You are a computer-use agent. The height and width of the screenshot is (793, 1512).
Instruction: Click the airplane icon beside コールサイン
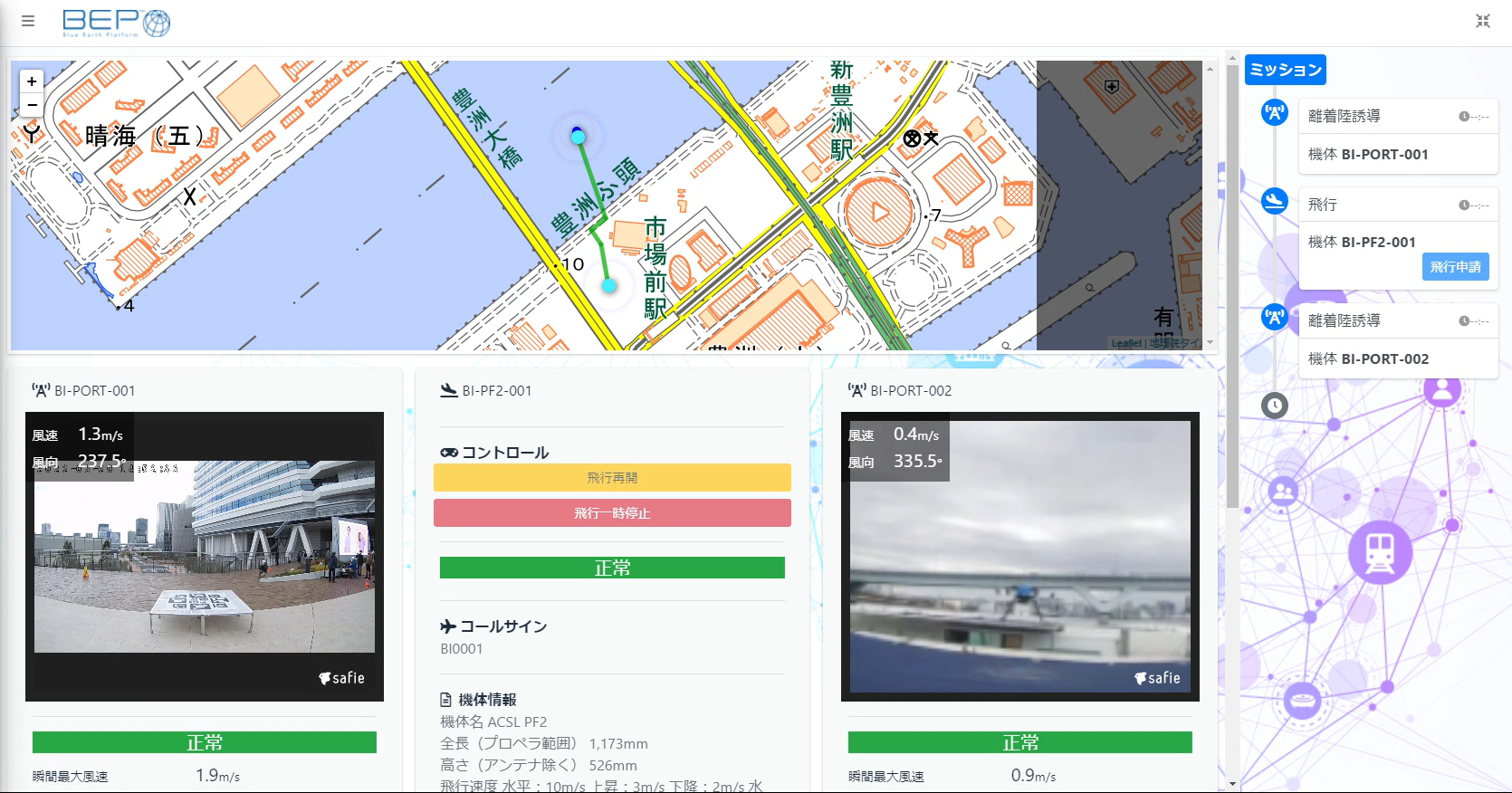pos(448,626)
